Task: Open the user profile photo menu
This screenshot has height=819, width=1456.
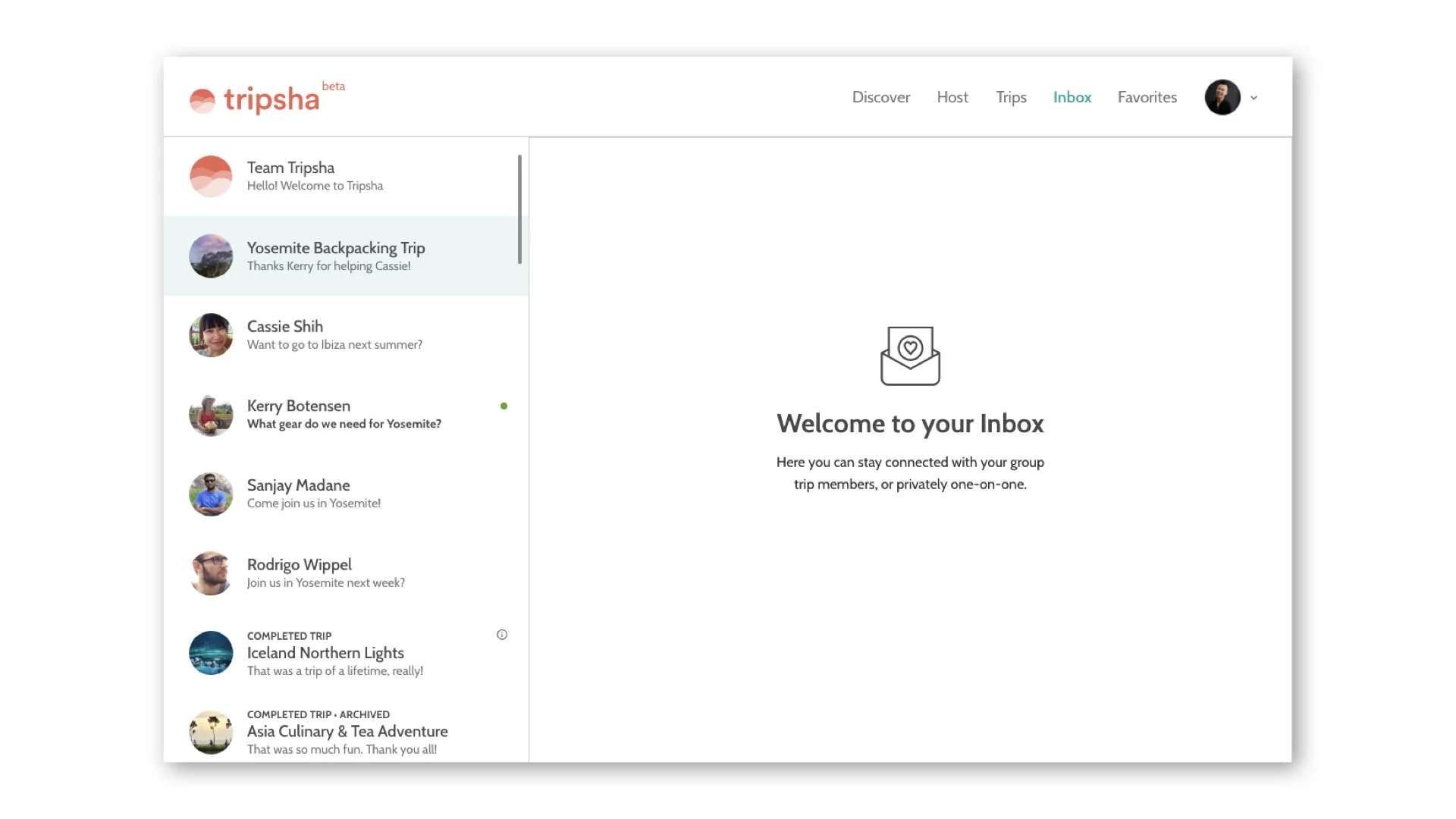Action: coord(1222,98)
